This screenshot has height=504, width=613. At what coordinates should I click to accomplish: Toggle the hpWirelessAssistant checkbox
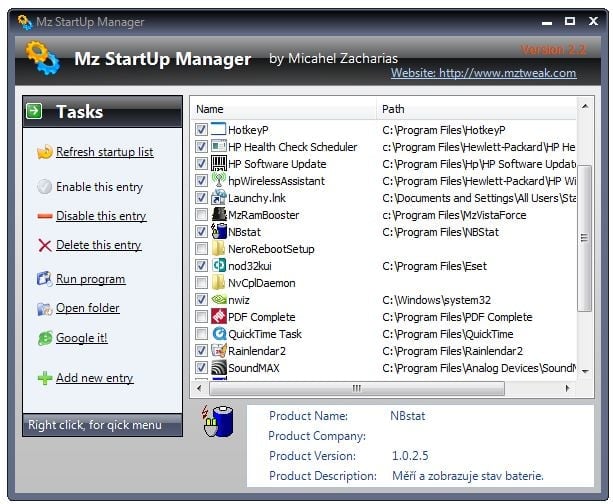[x=201, y=181]
